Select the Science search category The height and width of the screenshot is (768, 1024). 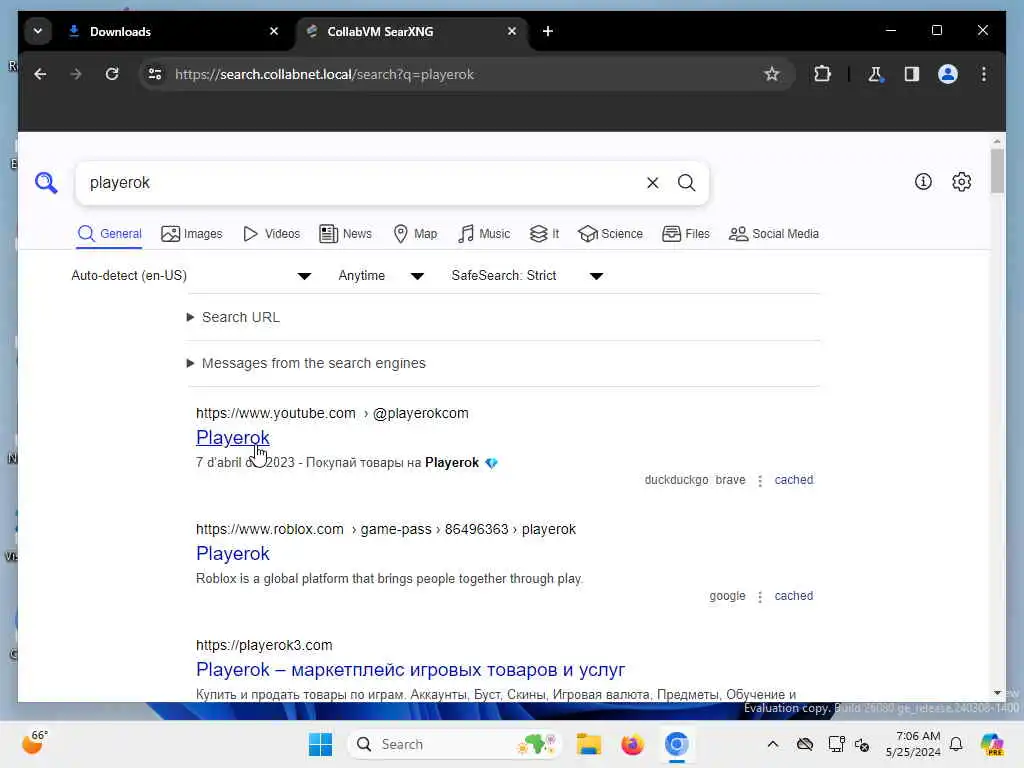coord(610,234)
